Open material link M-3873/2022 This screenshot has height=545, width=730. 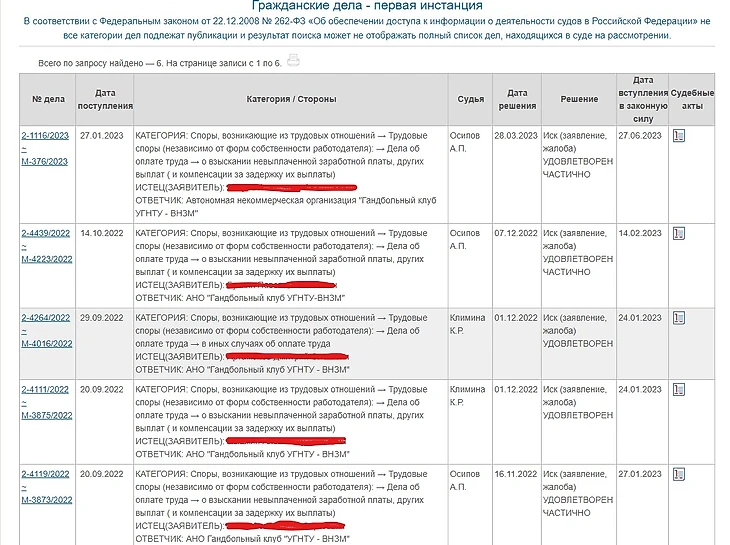(47, 500)
